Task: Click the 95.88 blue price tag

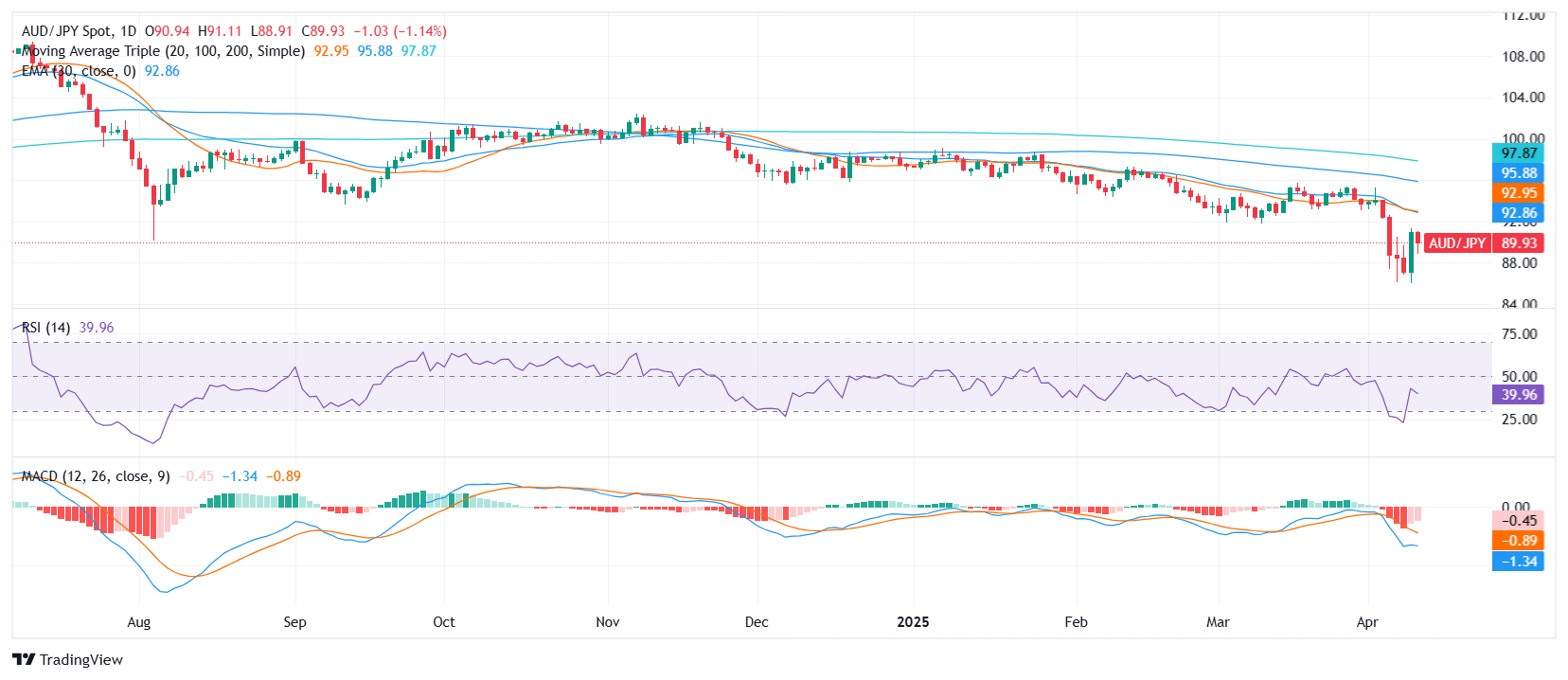Action: pyautogui.click(x=1518, y=173)
